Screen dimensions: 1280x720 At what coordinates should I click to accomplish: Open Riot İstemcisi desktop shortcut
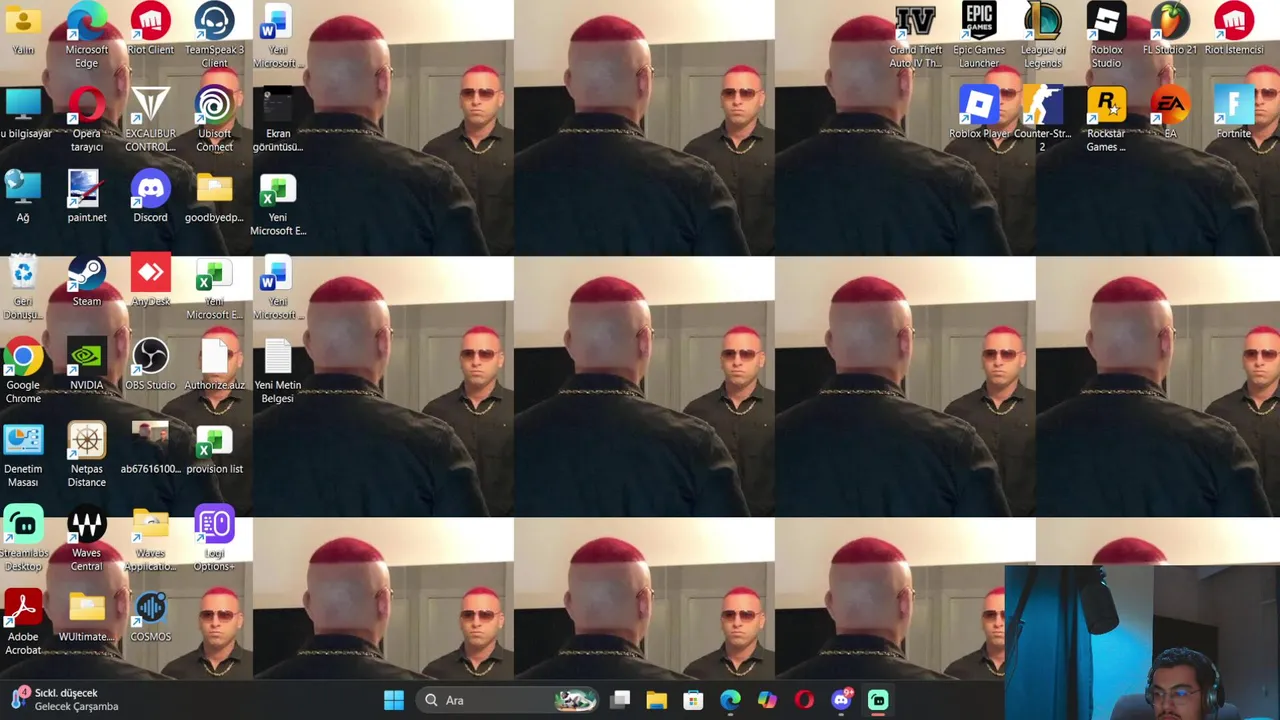[x=1234, y=29]
